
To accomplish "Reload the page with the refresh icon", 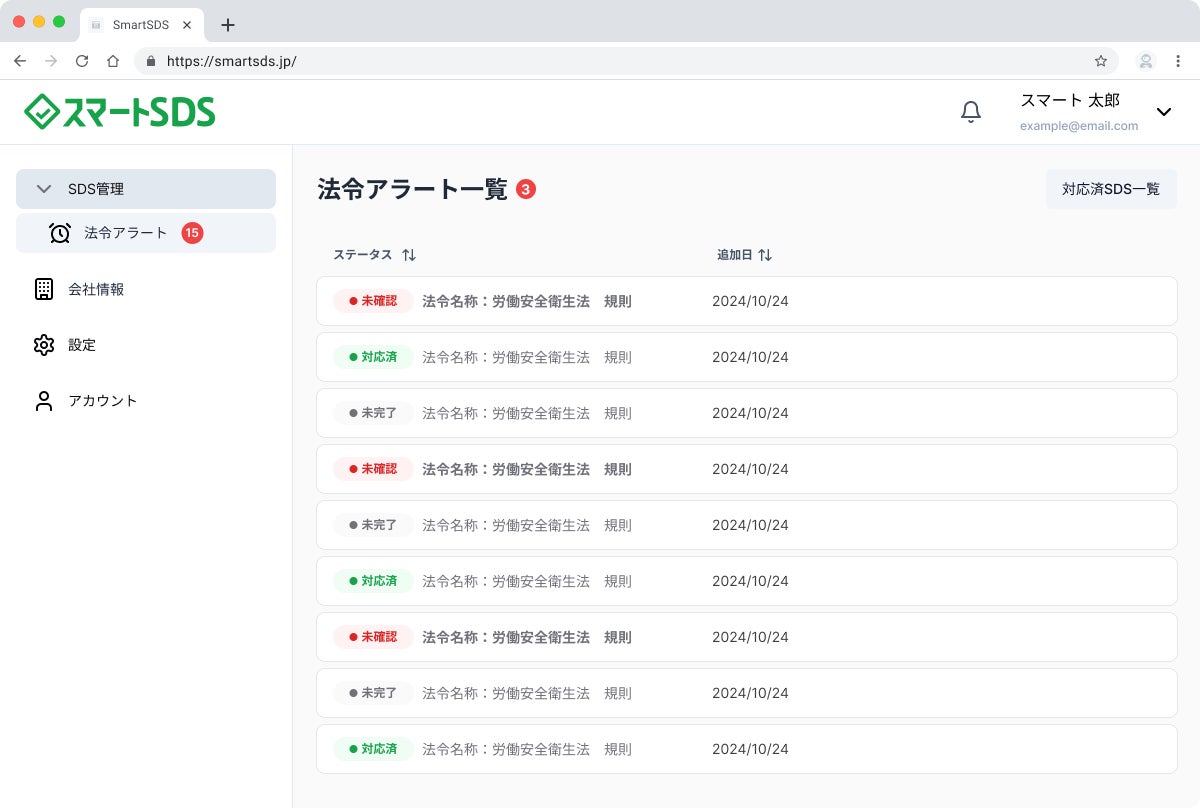I will click(82, 61).
